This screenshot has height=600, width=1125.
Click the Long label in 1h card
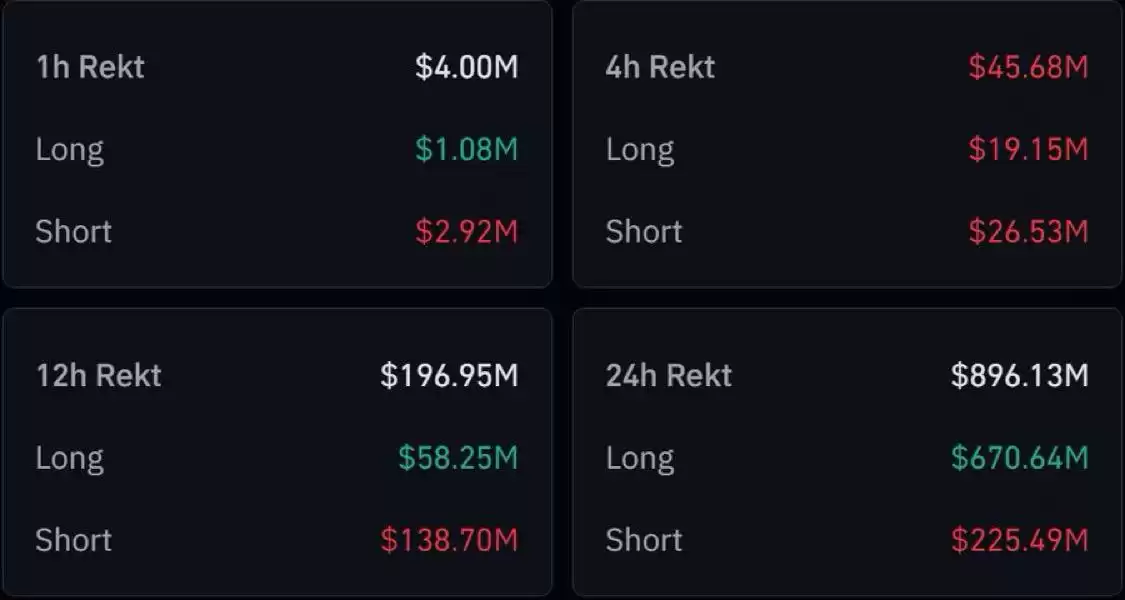tap(70, 151)
